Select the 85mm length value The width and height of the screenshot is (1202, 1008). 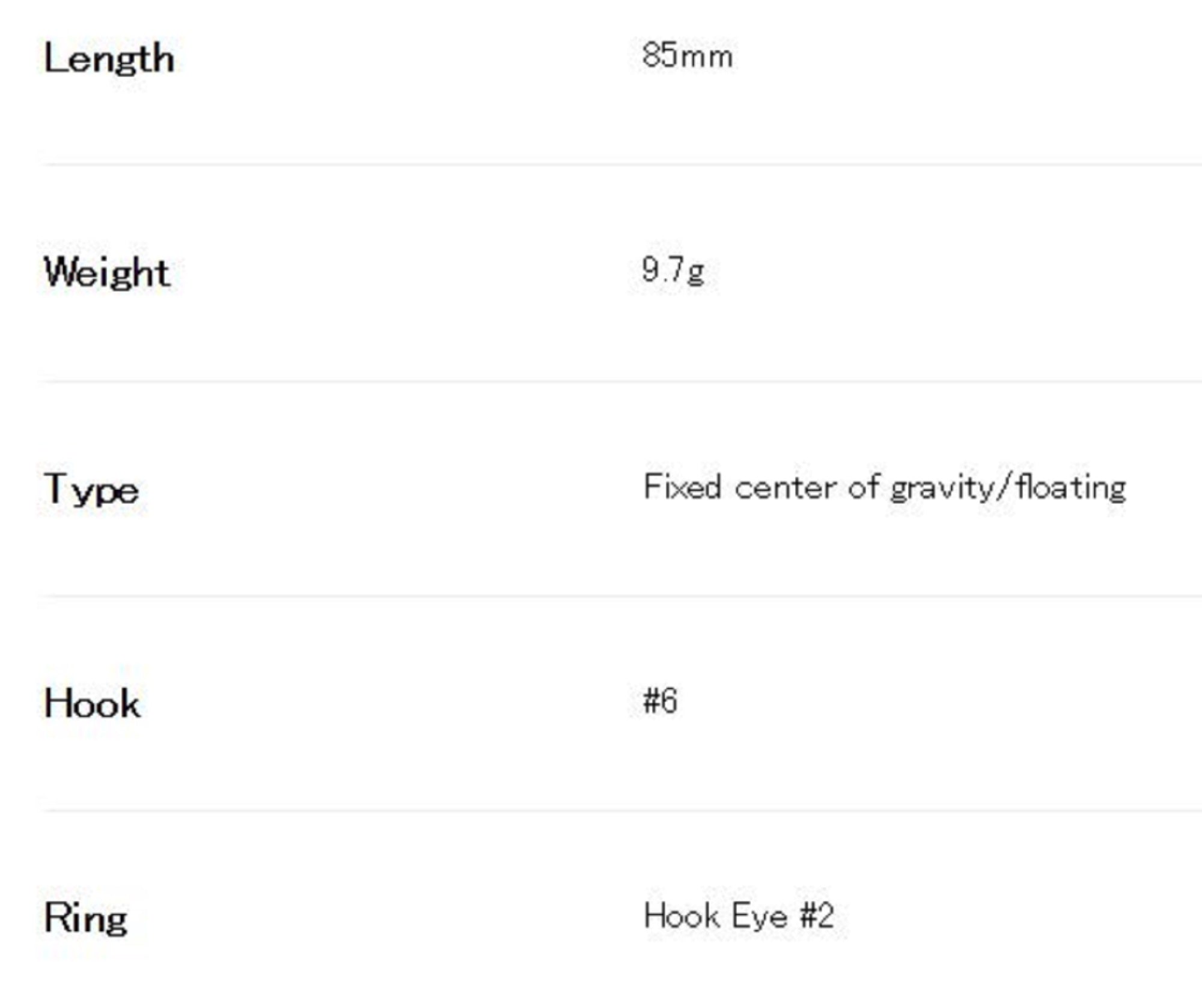[x=687, y=56]
